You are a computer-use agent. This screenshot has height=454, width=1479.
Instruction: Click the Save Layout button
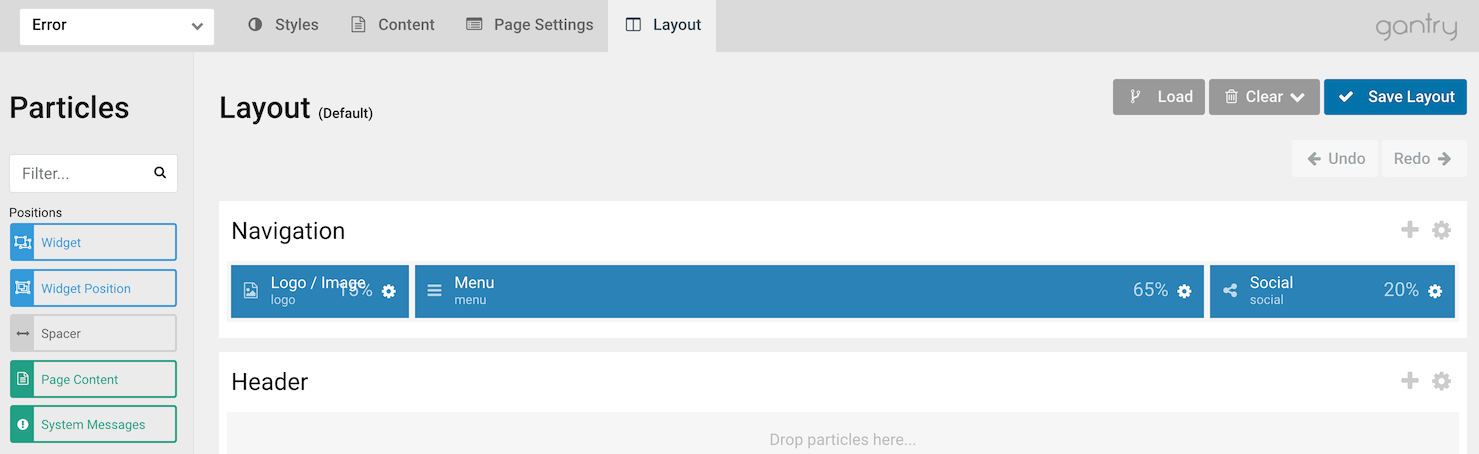[1395, 97]
